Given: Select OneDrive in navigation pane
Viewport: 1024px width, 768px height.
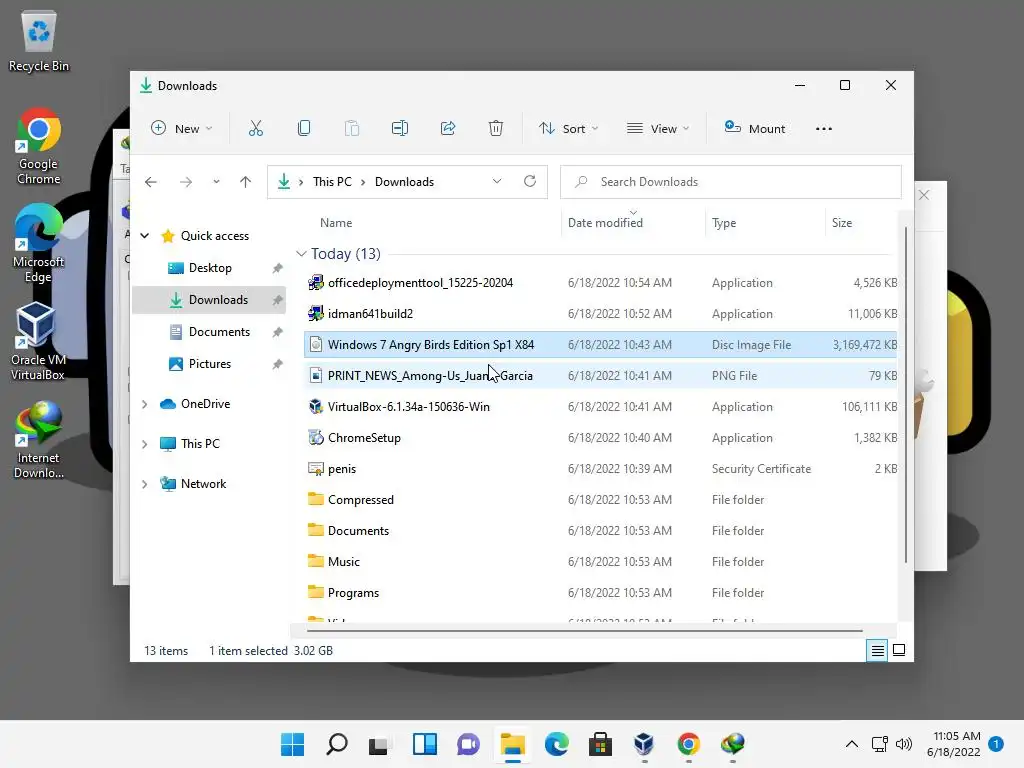Looking at the screenshot, I should pos(205,404).
